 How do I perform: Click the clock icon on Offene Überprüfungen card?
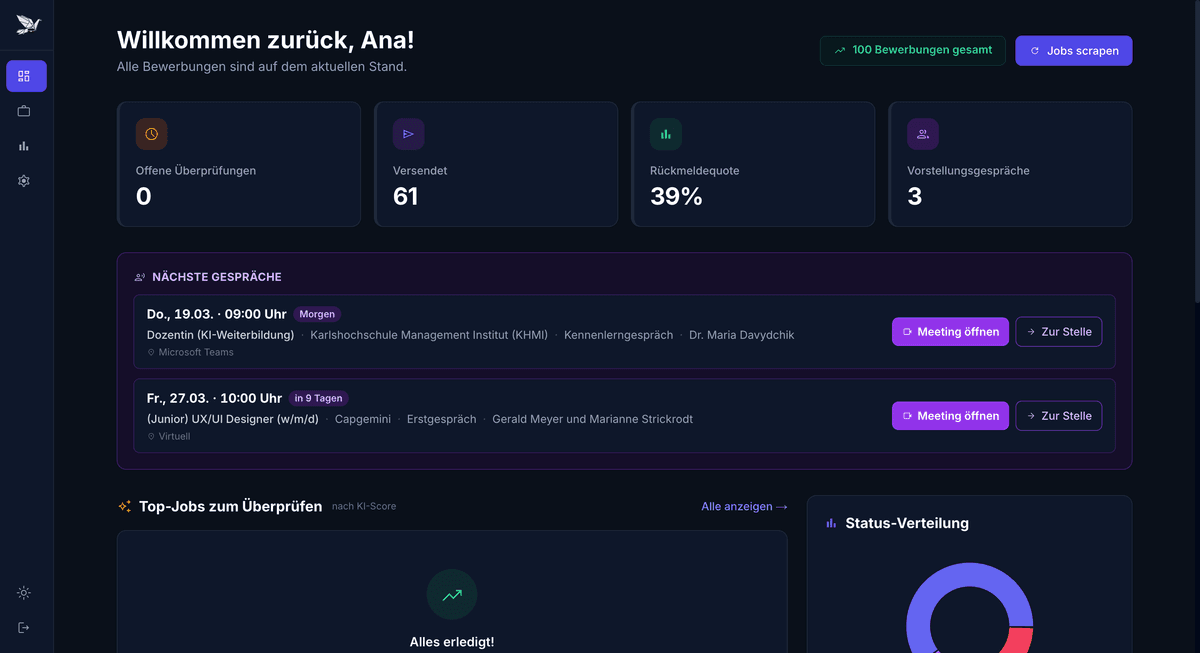pos(151,134)
